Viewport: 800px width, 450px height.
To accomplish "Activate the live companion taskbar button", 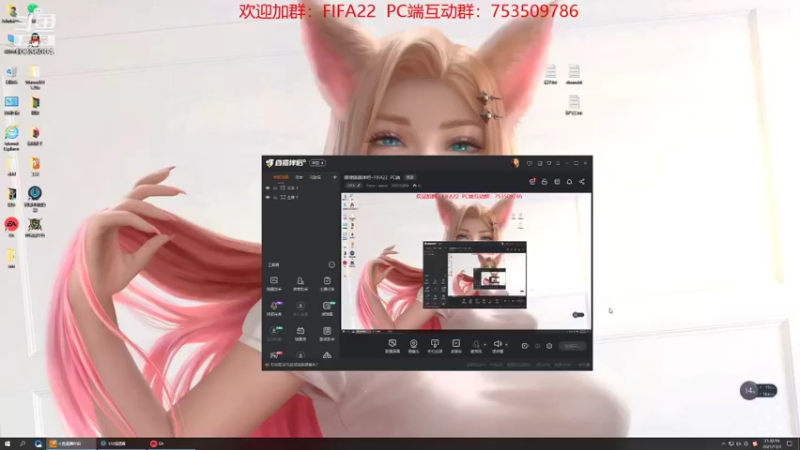I will pyautogui.click(x=71, y=444).
